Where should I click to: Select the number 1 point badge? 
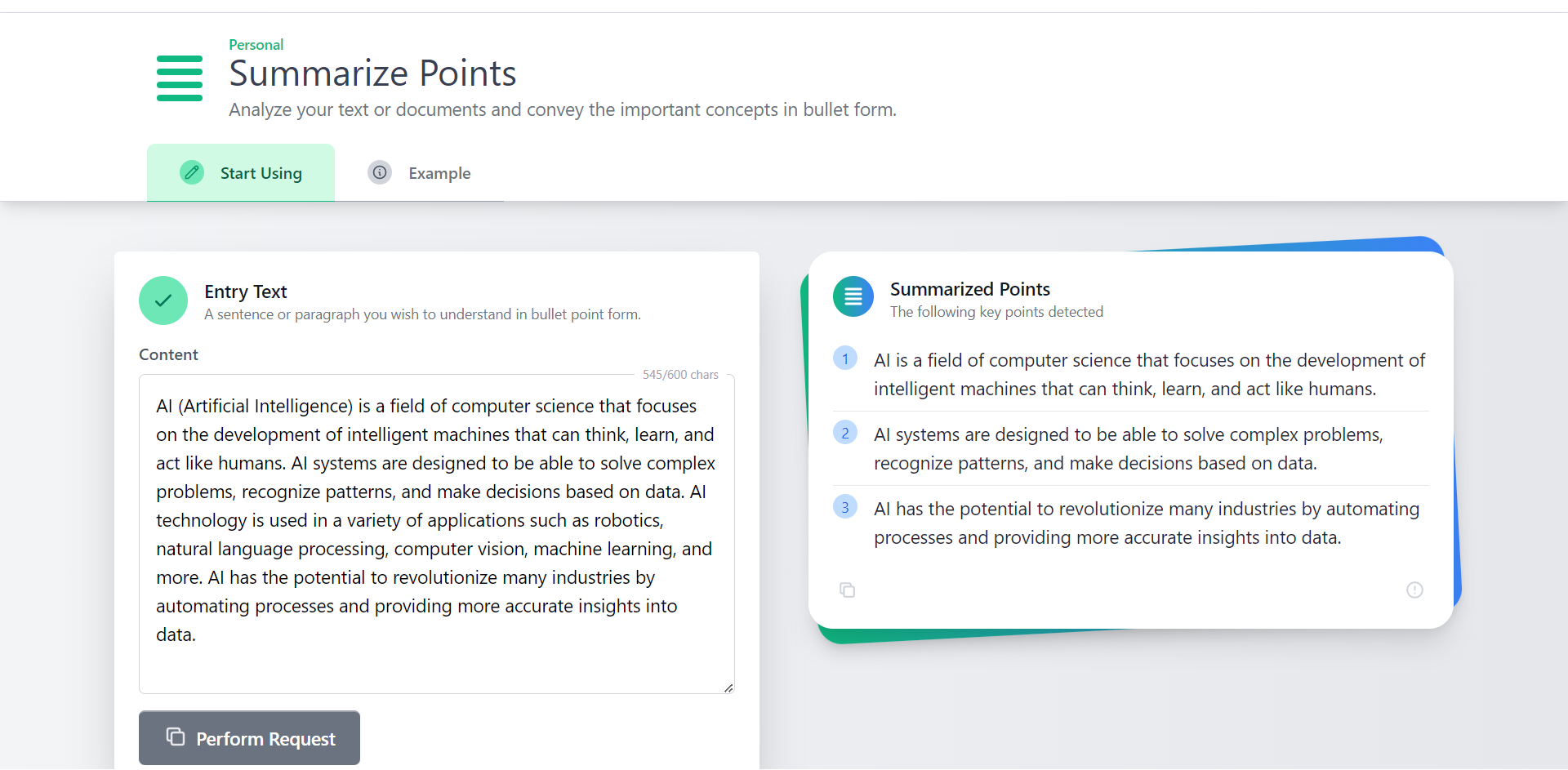click(x=845, y=358)
